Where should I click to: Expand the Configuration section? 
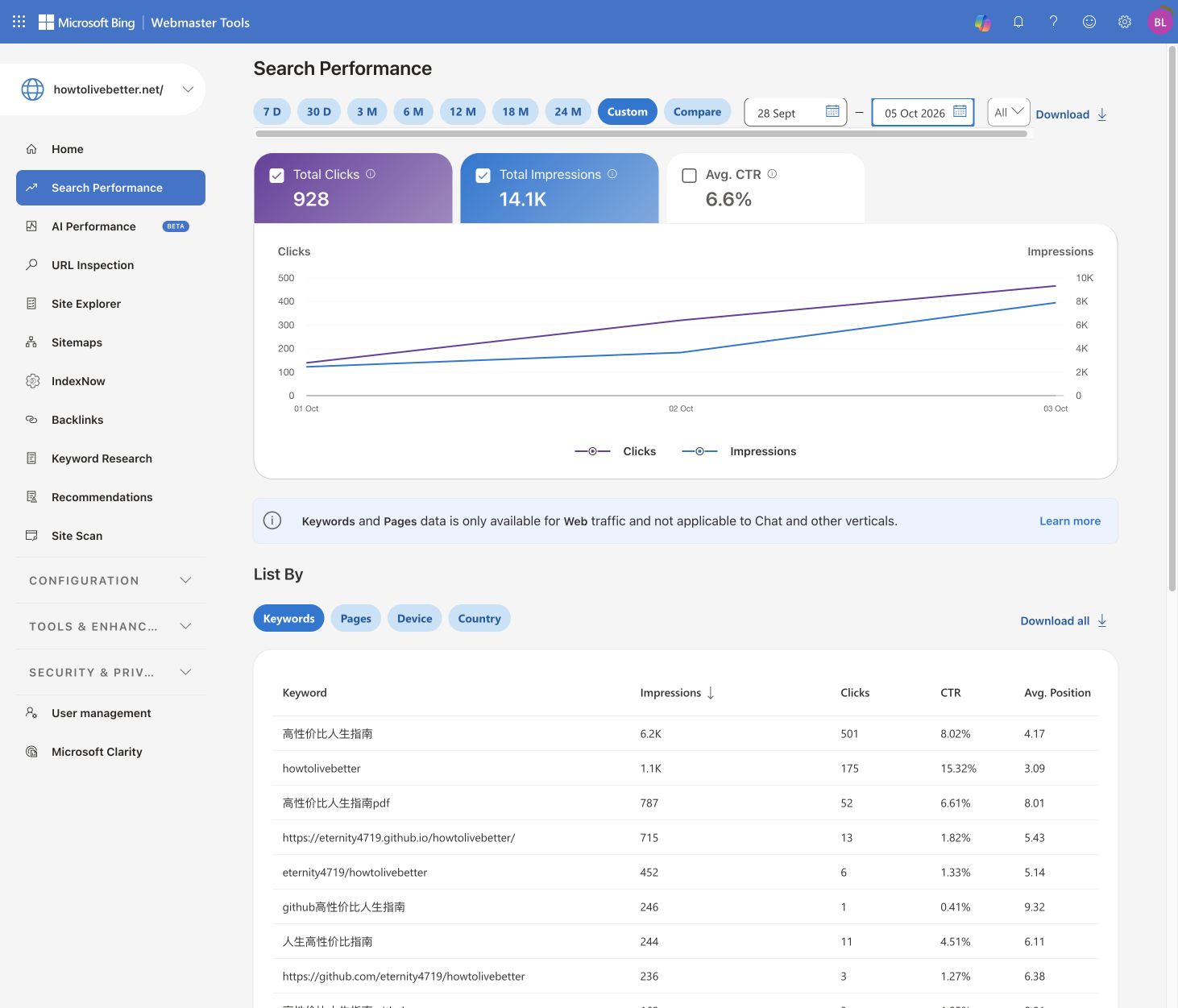click(110, 580)
